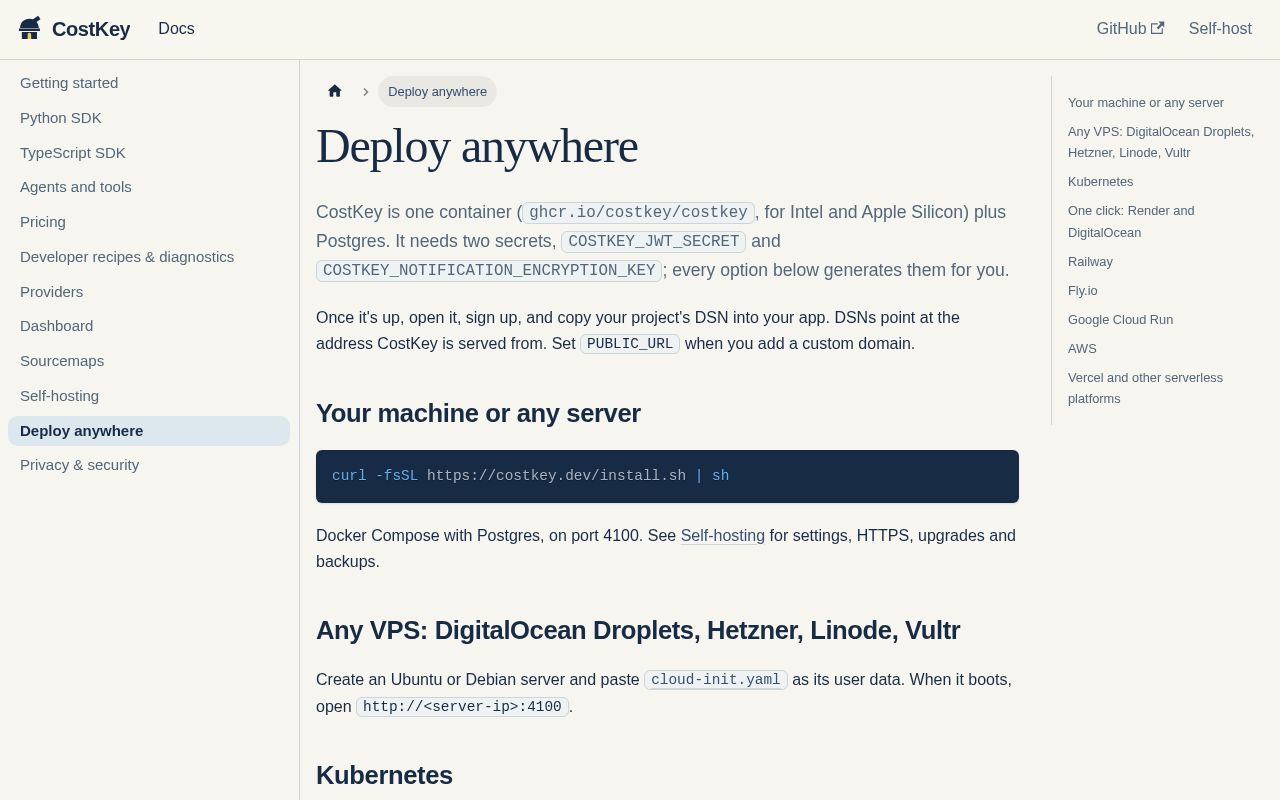Jump to Kubernetes in table of contents
The height and width of the screenshot is (800, 1280).
(1100, 182)
